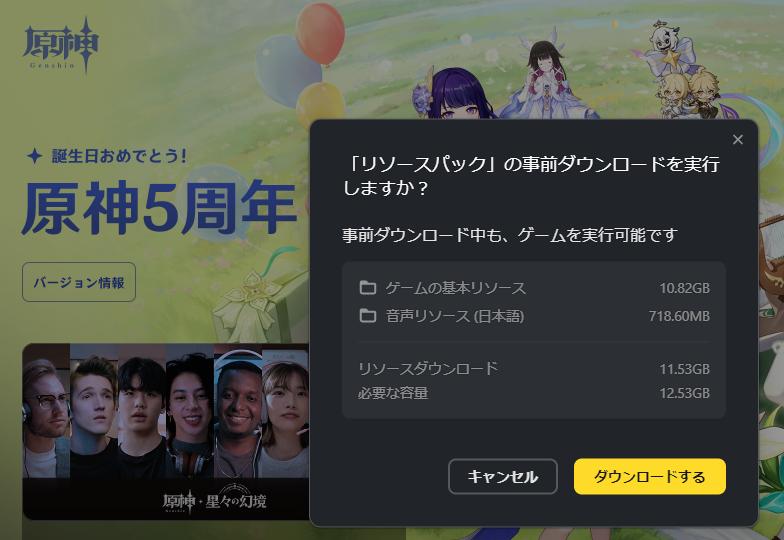The height and width of the screenshot is (540, 784).
Task: Open the 星々の幻境 banner thumbnail
Action: click(166, 431)
